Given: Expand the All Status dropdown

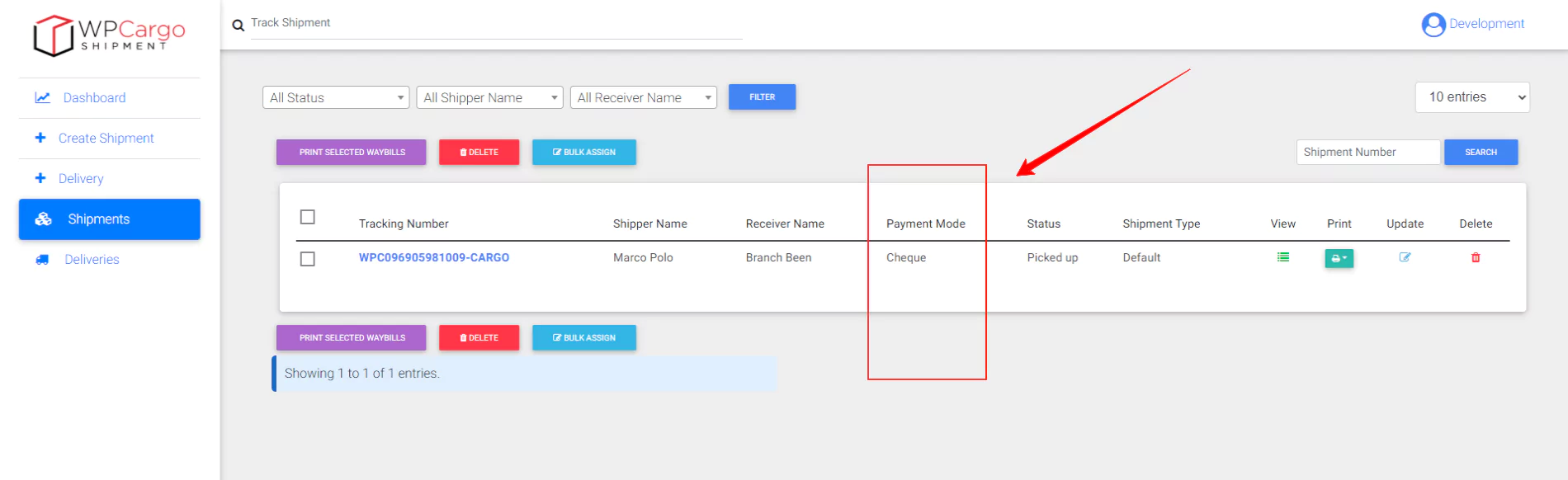Looking at the screenshot, I should [x=336, y=97].
